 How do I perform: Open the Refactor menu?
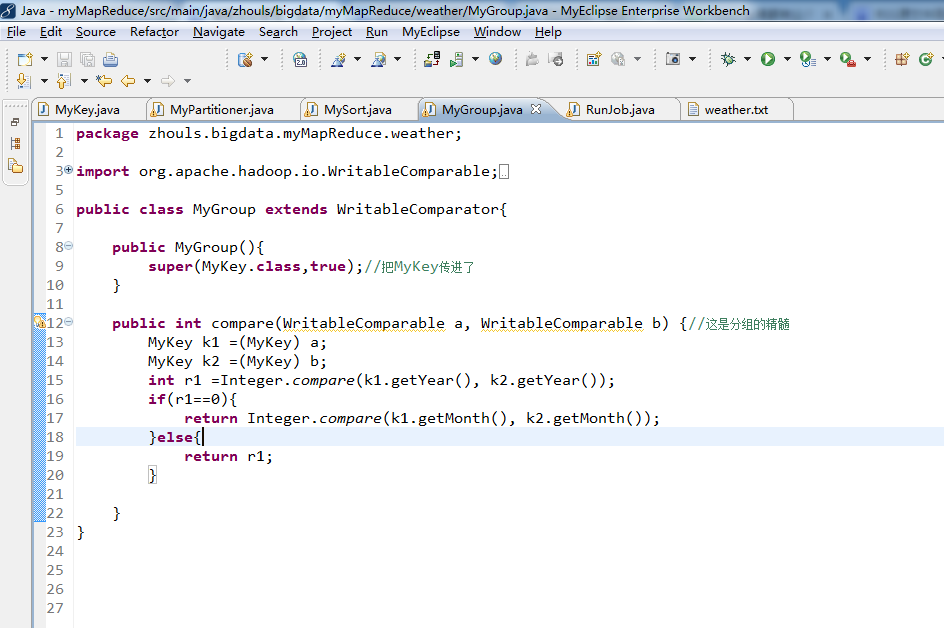(x=154, y=32)
